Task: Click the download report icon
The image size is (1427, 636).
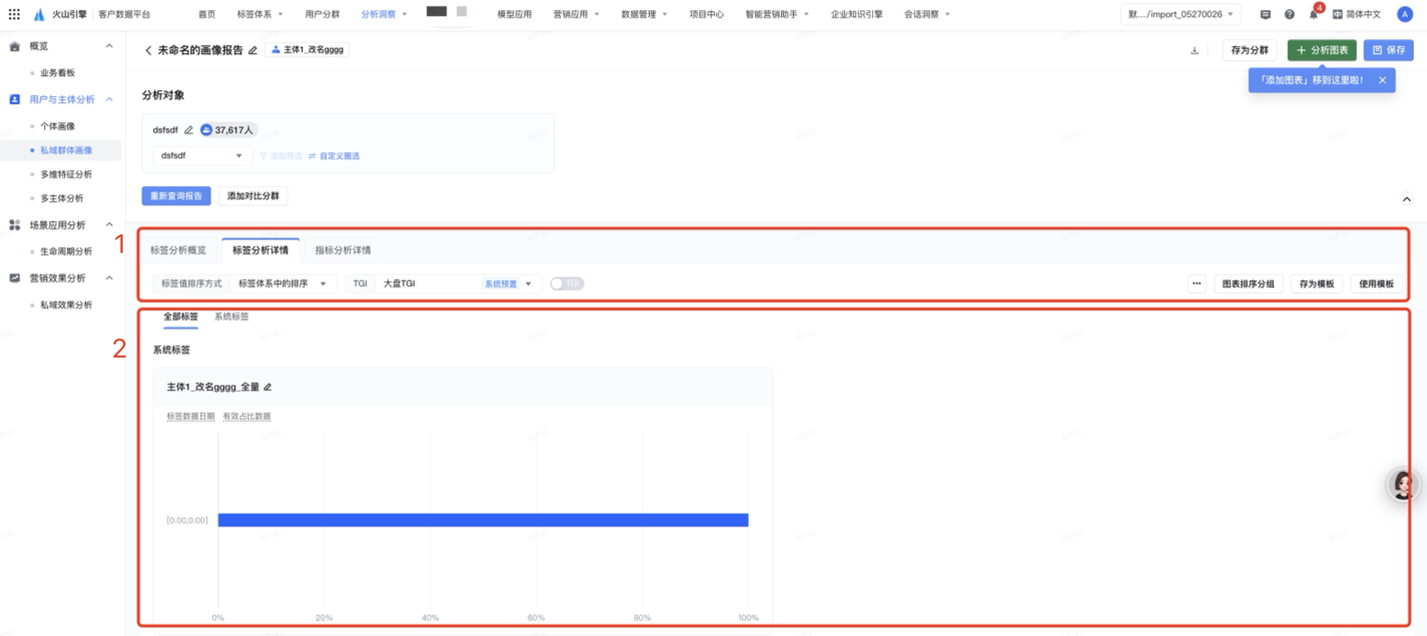Action: (1194, 50)
